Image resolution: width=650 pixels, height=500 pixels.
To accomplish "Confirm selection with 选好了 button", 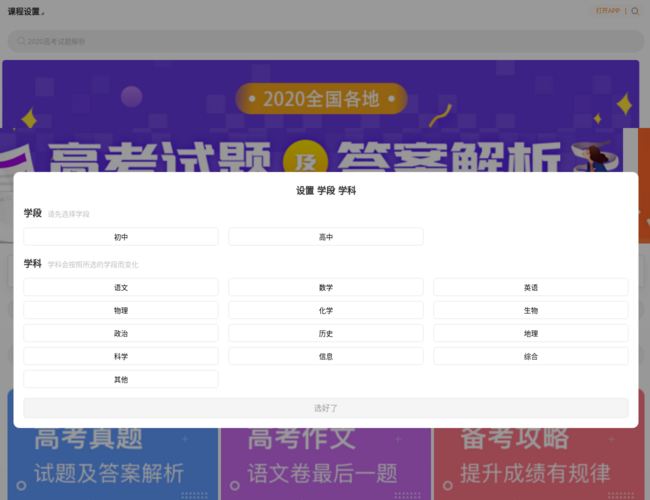I will [325, 408].
